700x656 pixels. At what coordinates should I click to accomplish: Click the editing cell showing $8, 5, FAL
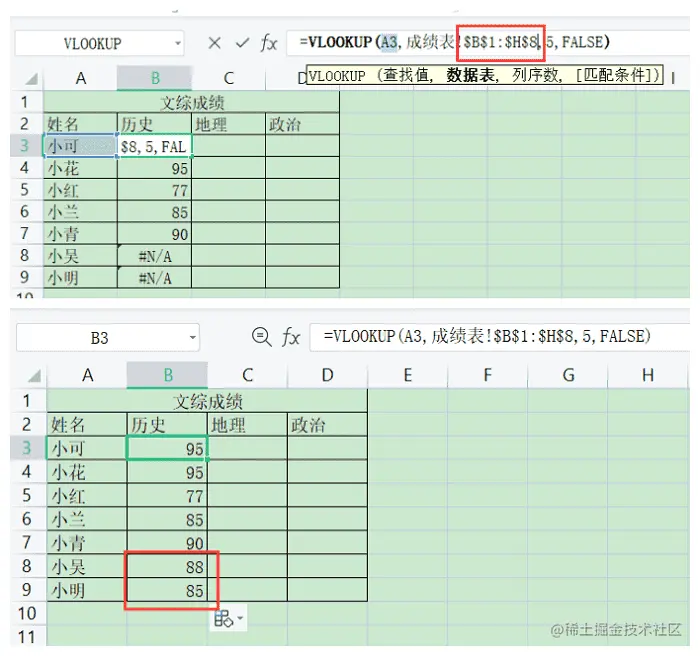154,146
